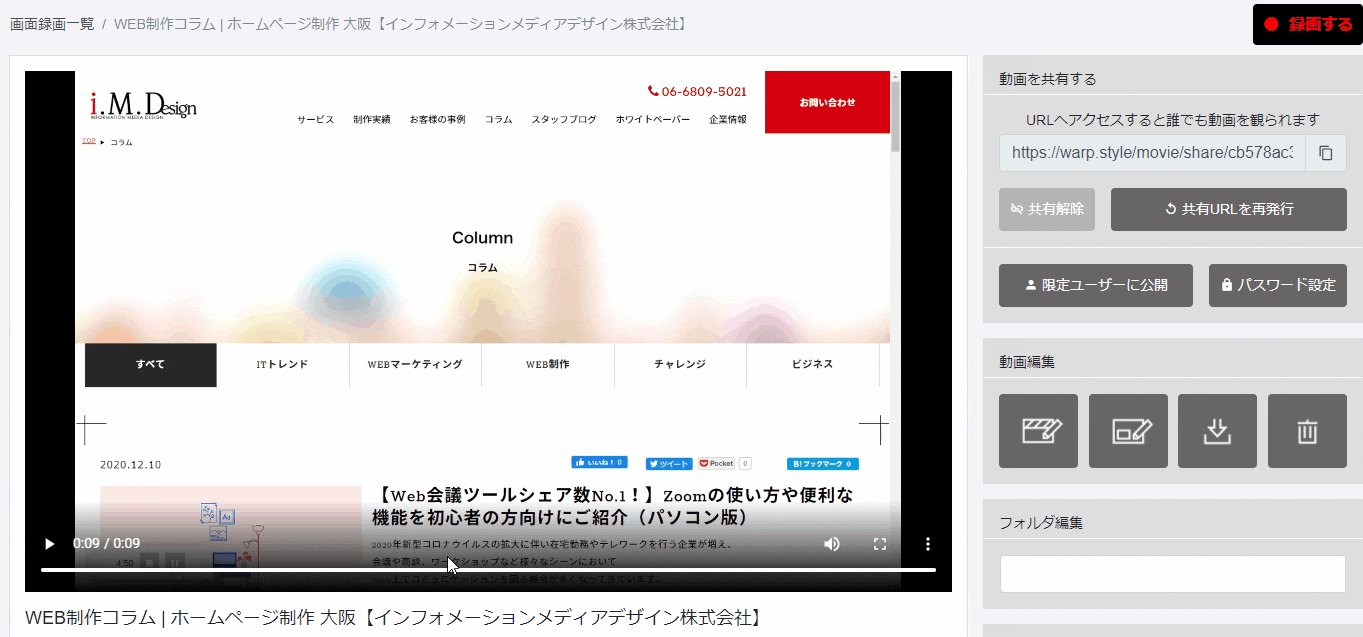This screenshot has height=637, width=1363.
Task: Click the Pocket save button
Action: click(x=716, y=464)
